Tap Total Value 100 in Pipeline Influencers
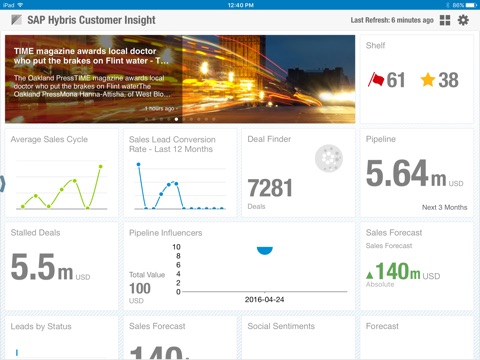 [140, 289]
